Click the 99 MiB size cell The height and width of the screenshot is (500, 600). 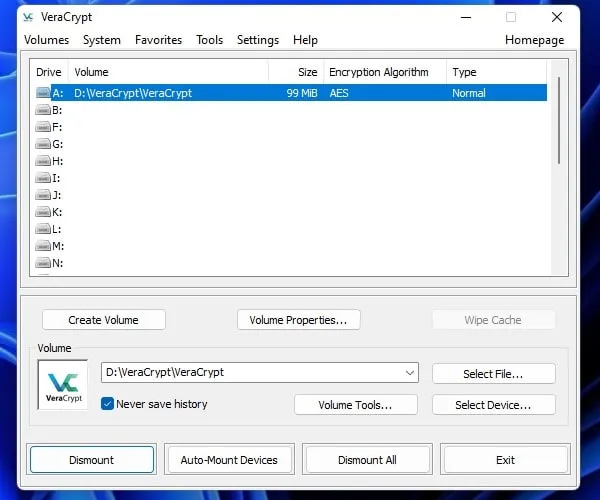point(302,93)
